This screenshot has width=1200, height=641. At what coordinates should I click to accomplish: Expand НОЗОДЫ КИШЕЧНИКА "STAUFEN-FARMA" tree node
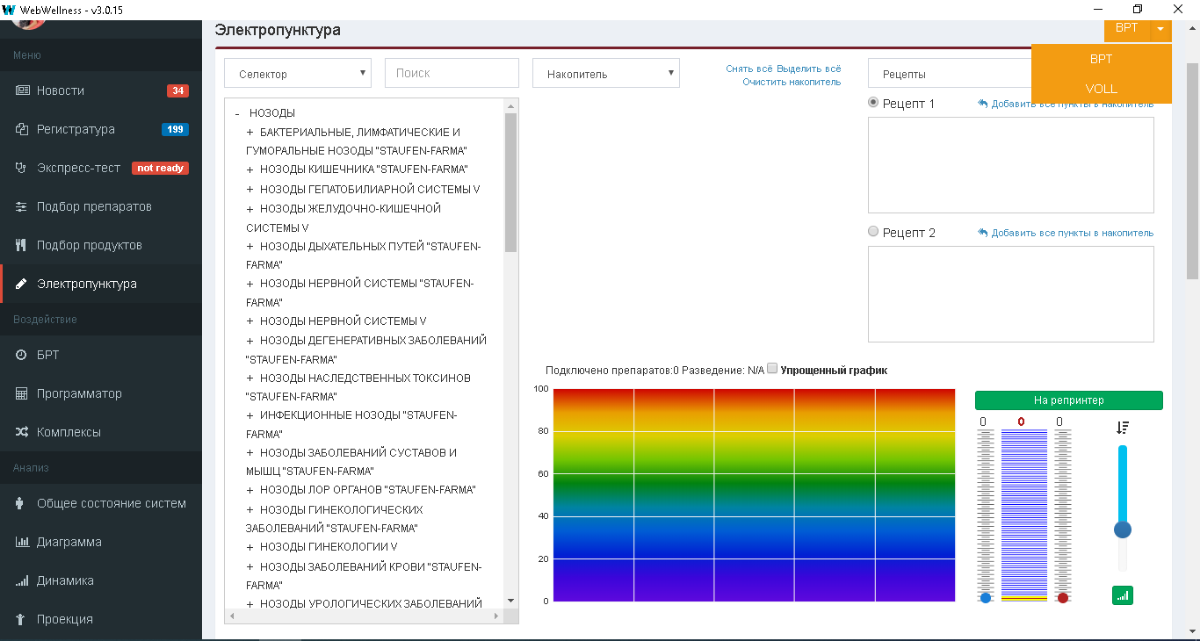coord(250,169)
